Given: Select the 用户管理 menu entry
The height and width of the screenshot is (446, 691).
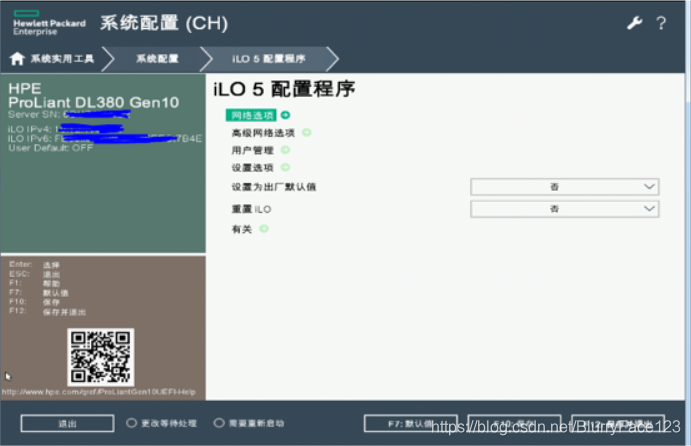Looking at the screenshot, I should click(253, 150).
